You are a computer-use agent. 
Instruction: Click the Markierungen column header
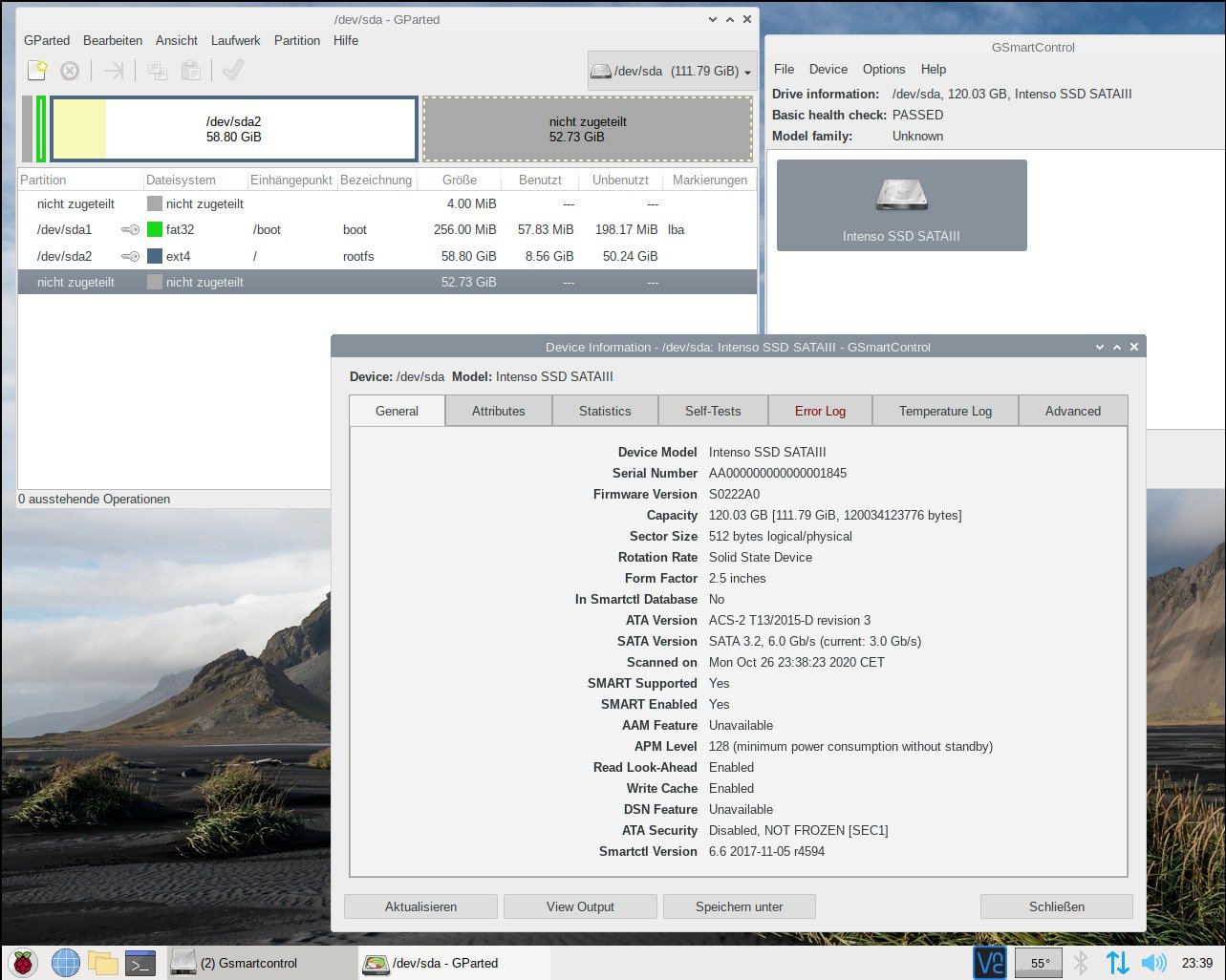(x=710, y=180)
